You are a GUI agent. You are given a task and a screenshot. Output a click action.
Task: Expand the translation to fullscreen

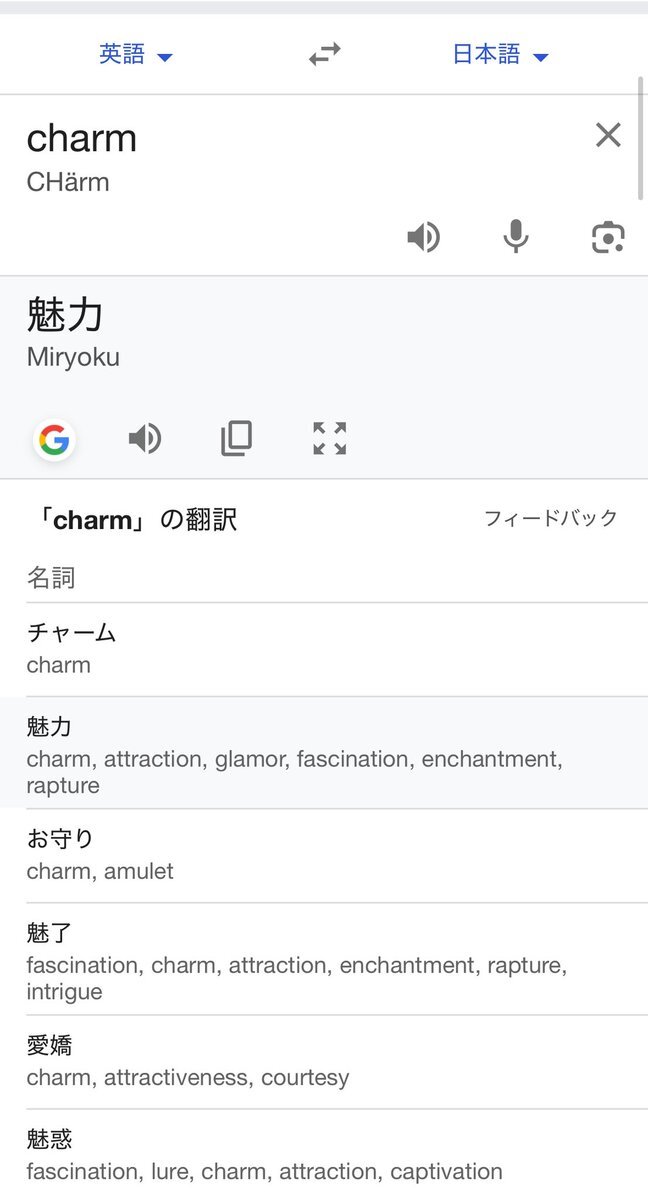[x=329, y=438]
